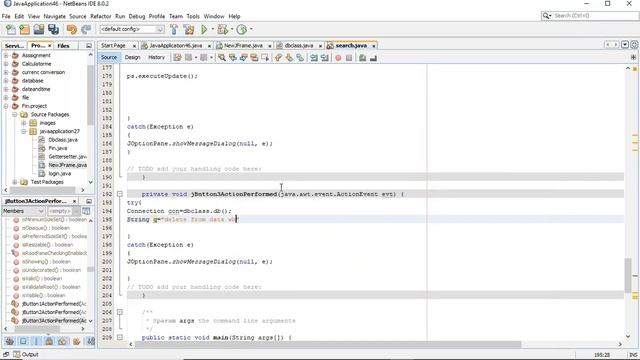Switch to the Services panel tab
This screenshot has height=360, width=640.
(x=15, y=46)
